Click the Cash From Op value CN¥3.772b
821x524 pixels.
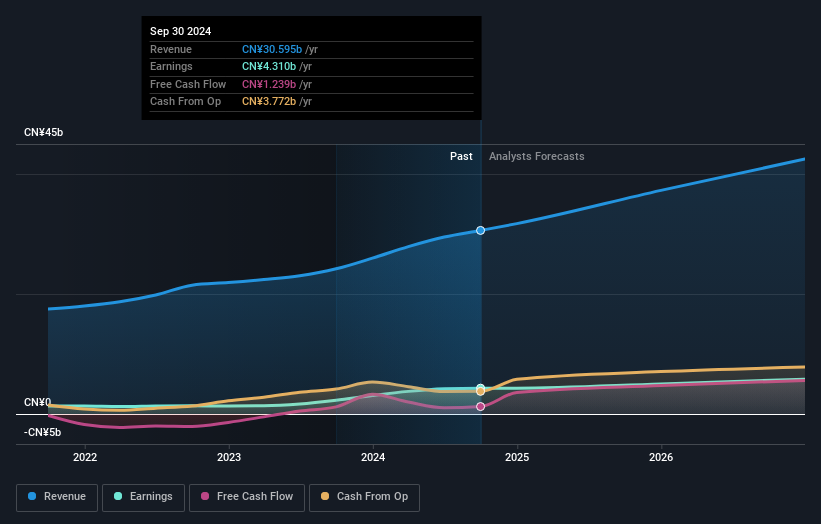click(269, 102)
